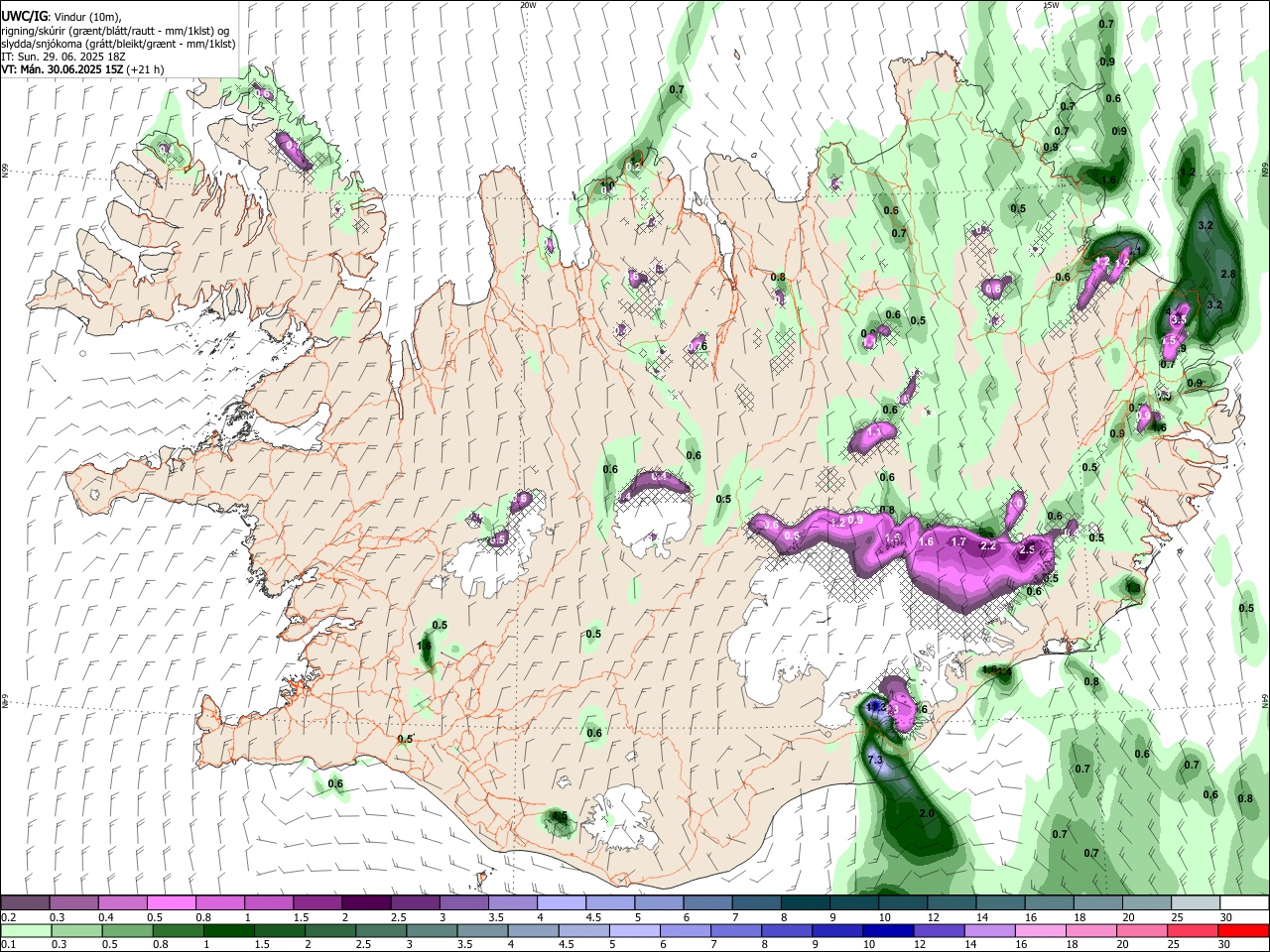Click the 2.0 value in the dark green rain band
Image resolution: width=1270 pixels, height=952 pixels.
click(927, 813)
